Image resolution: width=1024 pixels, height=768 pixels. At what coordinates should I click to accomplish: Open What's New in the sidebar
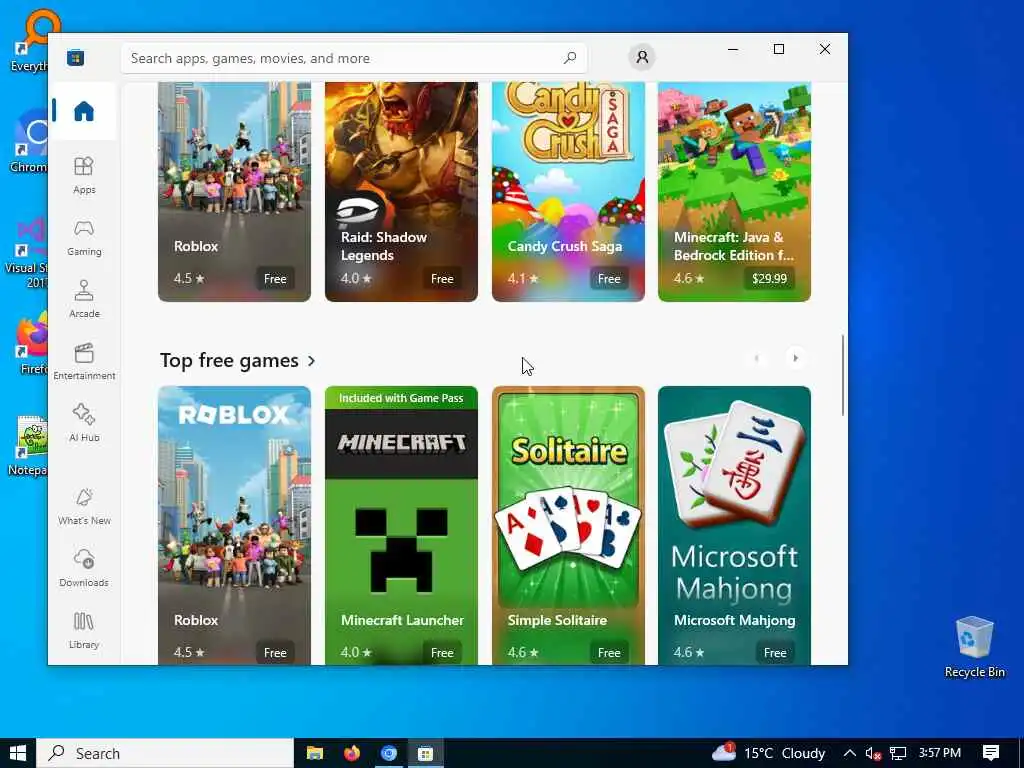(x=84, y=506)
